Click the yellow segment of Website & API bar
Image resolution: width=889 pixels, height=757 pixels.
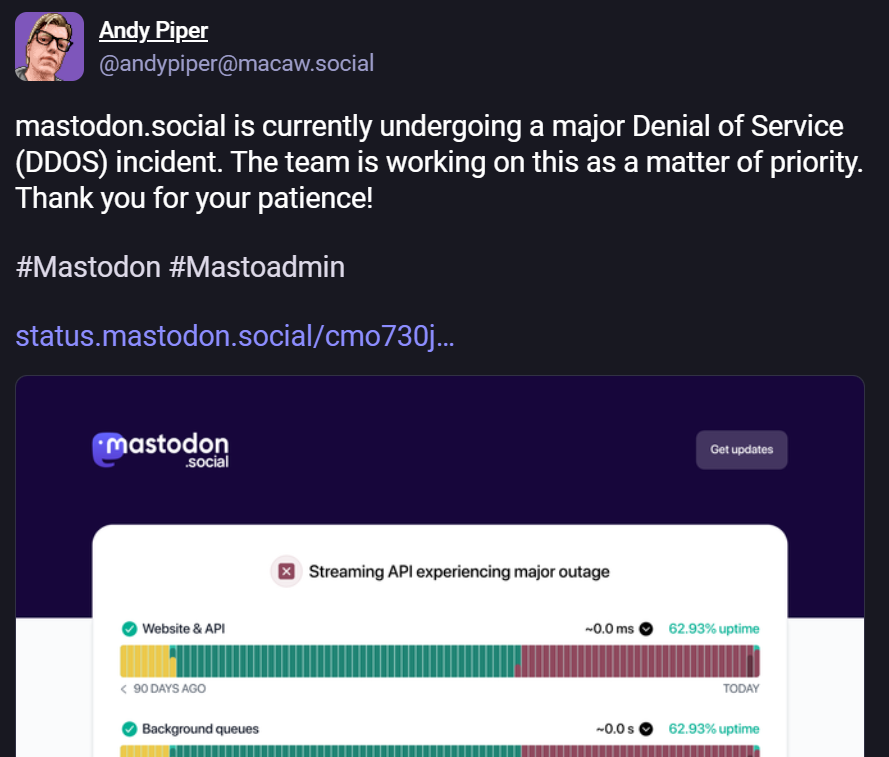(x=145, y=662)
